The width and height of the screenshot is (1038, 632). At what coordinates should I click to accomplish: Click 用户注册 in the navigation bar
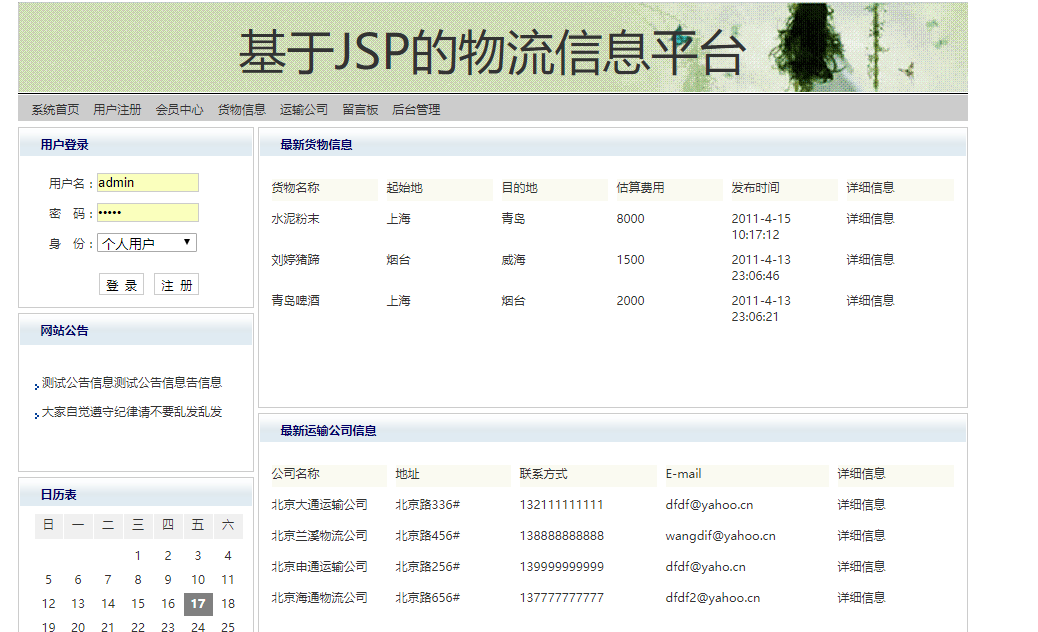pyautogui.click(x=117, y=109)
